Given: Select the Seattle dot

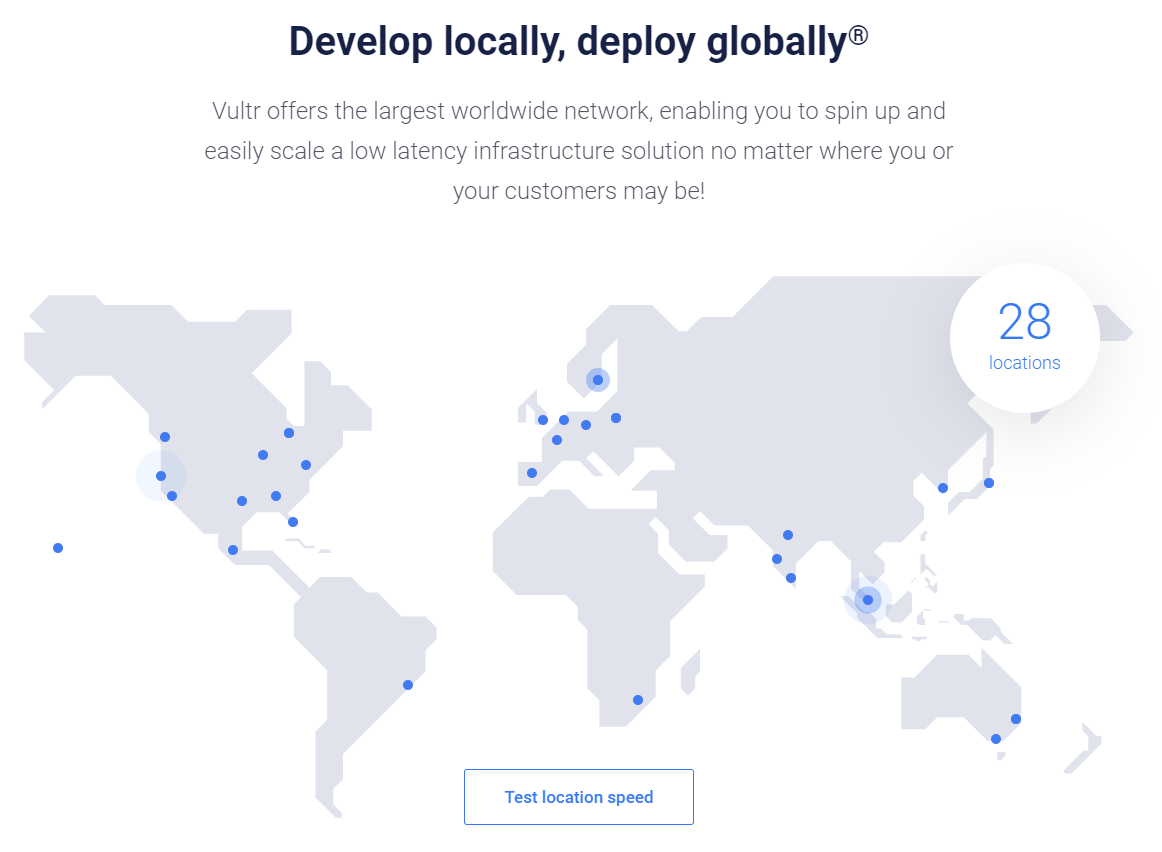Looking at the screenshot, I should tap(165, 437).
